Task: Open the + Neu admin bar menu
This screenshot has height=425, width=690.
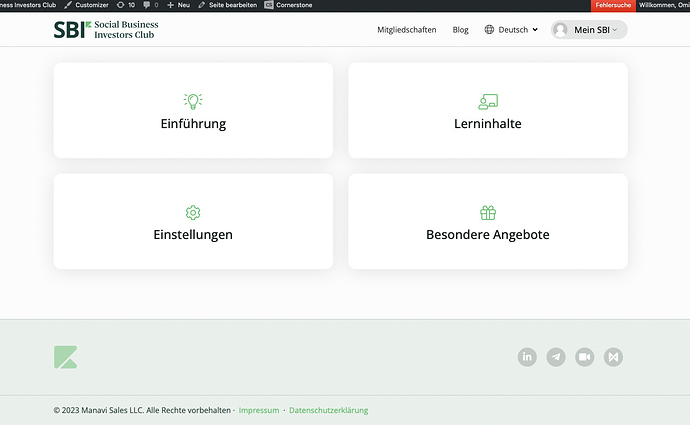Action: pyautogui.click(x=178, y=5)
